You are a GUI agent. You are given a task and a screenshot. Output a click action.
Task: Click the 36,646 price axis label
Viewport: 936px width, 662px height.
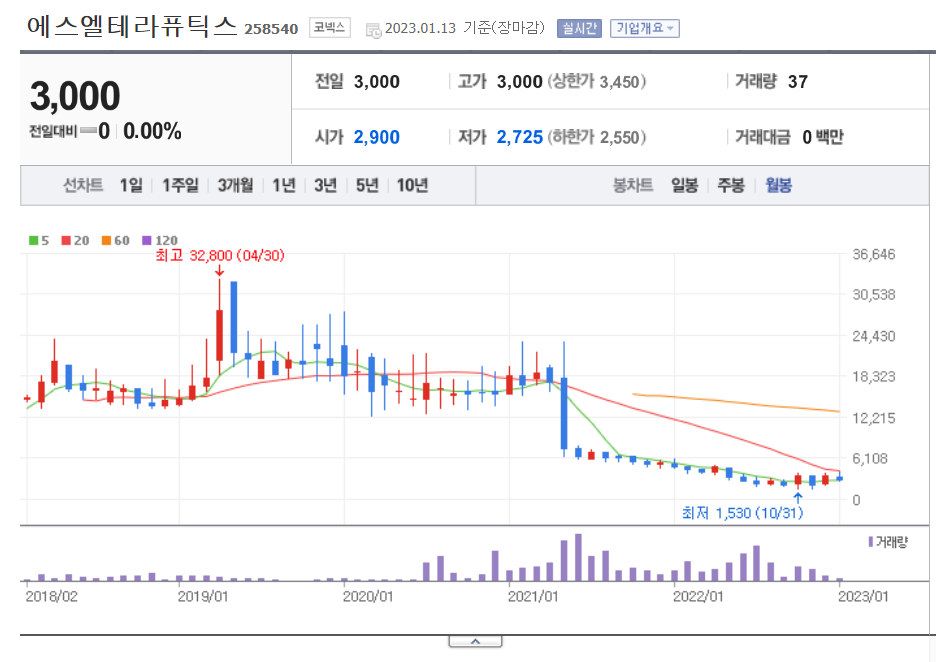pyautogui.click(x=874, y=254)
